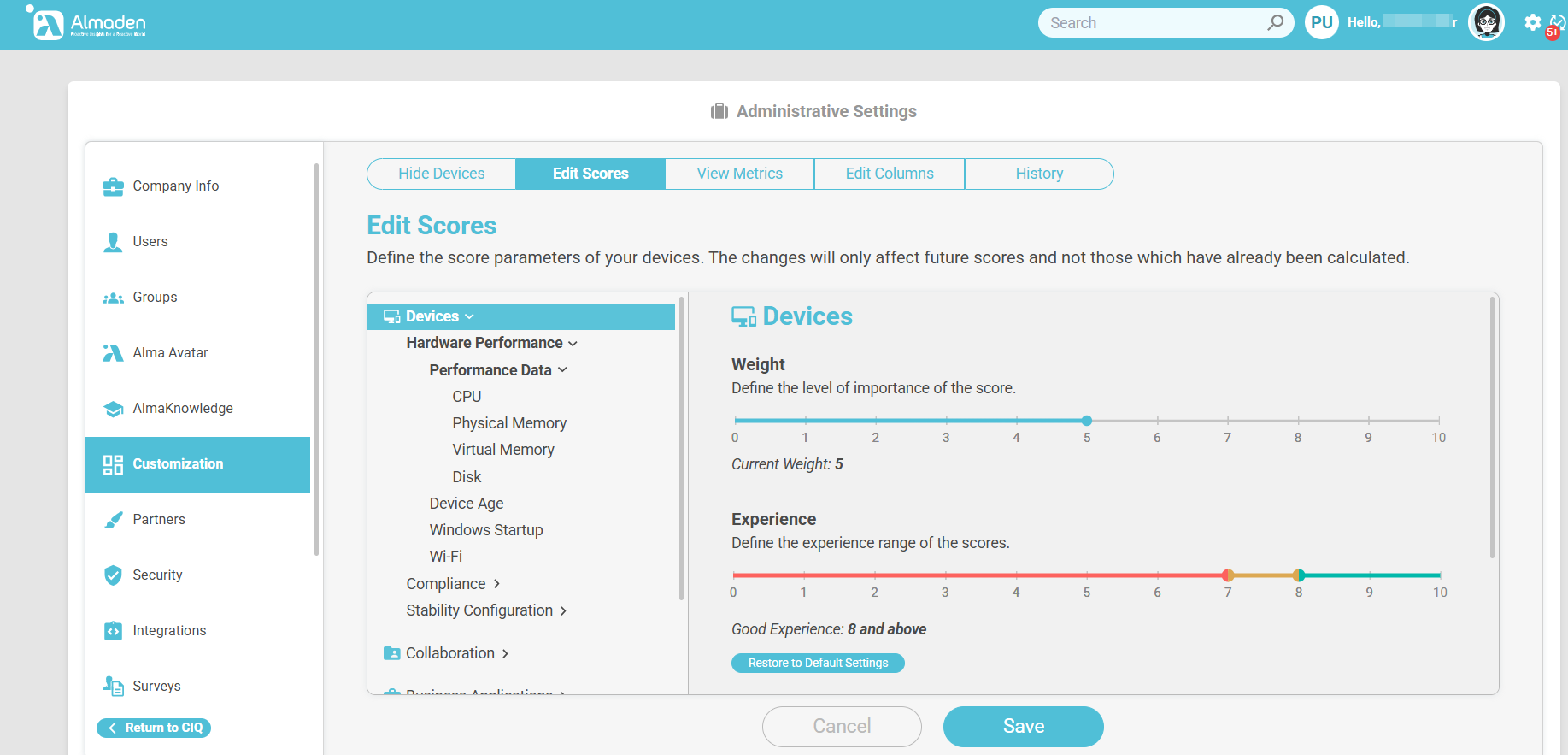Click the Experience slider handle at 8
1568x755 pixels.
(1299, 575)
